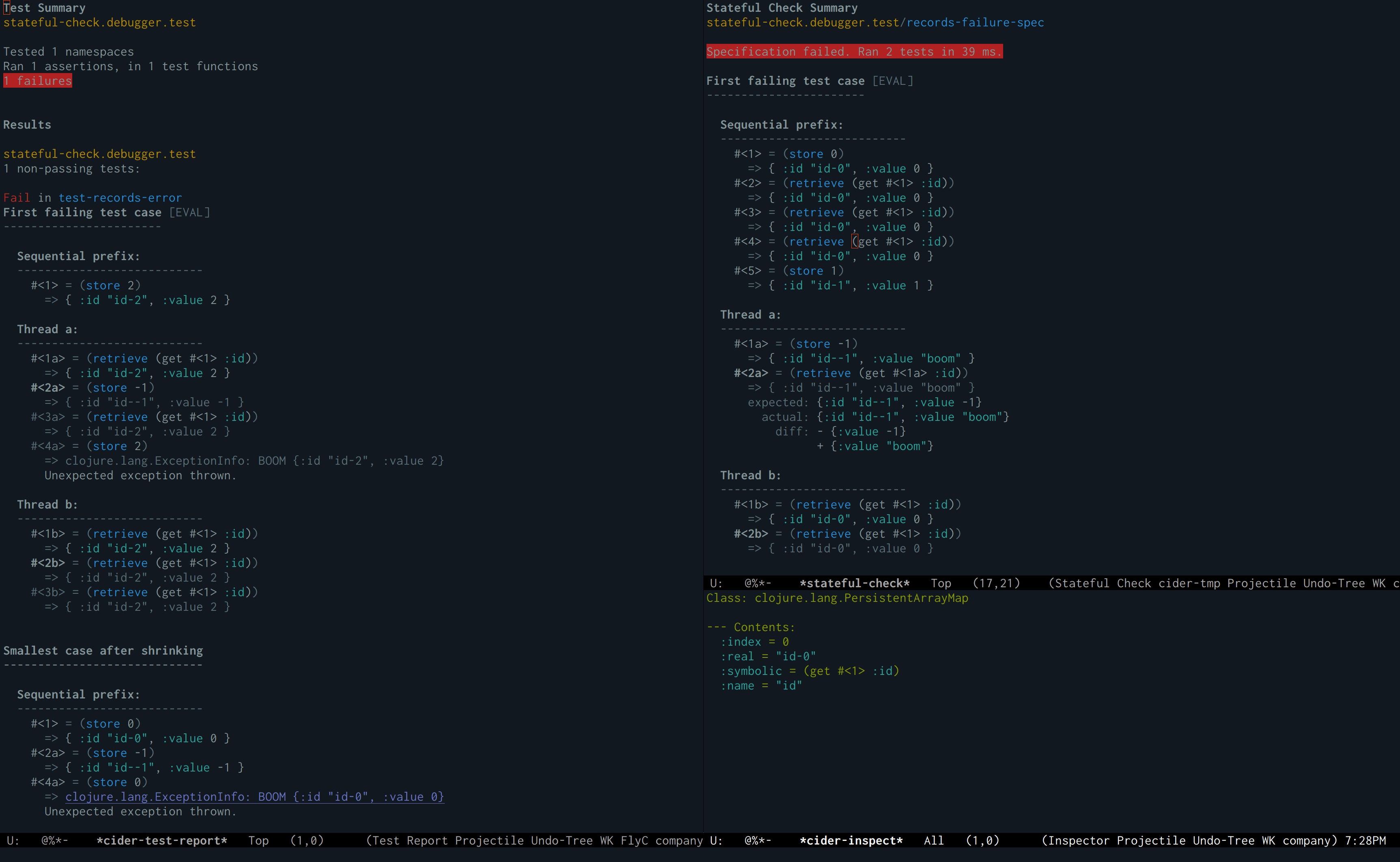
Task: Click the stateful-check.debugger.test namespace under Results
Action: tap(99, 154)
